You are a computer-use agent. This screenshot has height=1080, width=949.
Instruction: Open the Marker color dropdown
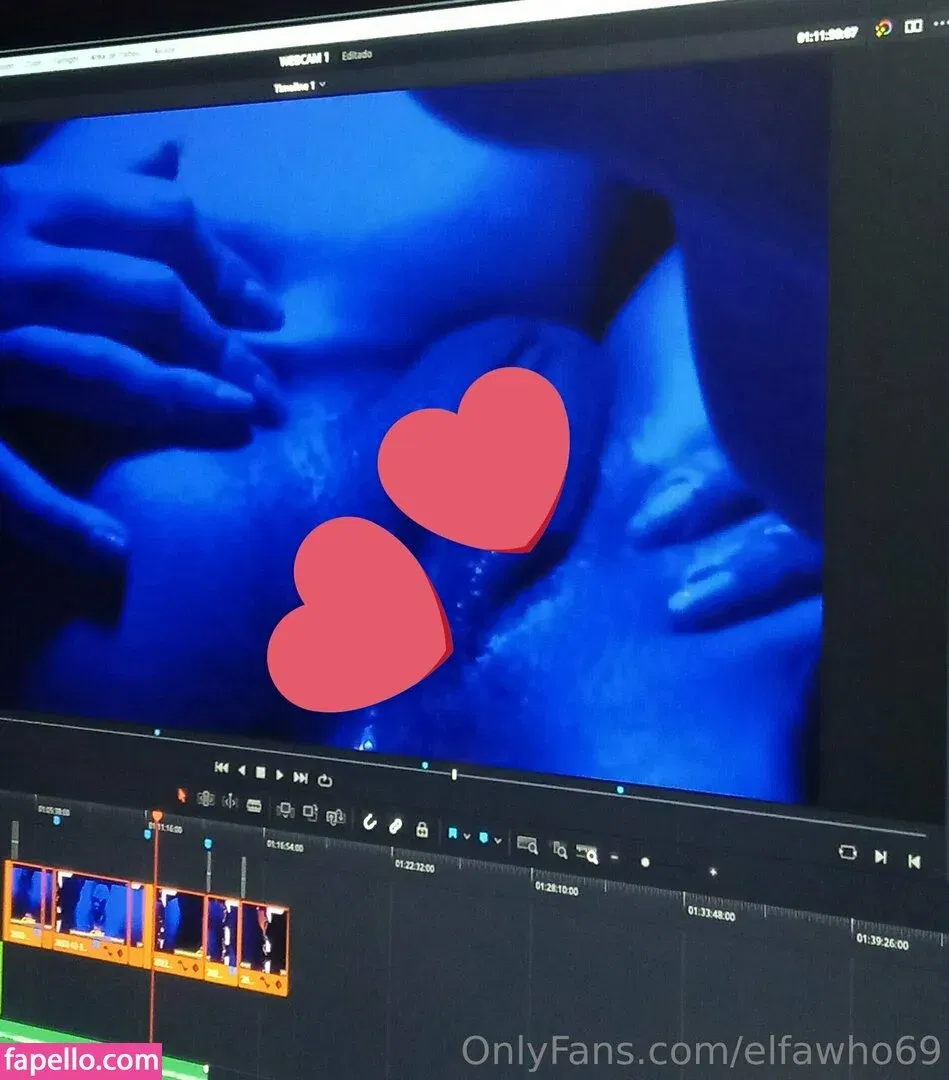click(497, 839)
